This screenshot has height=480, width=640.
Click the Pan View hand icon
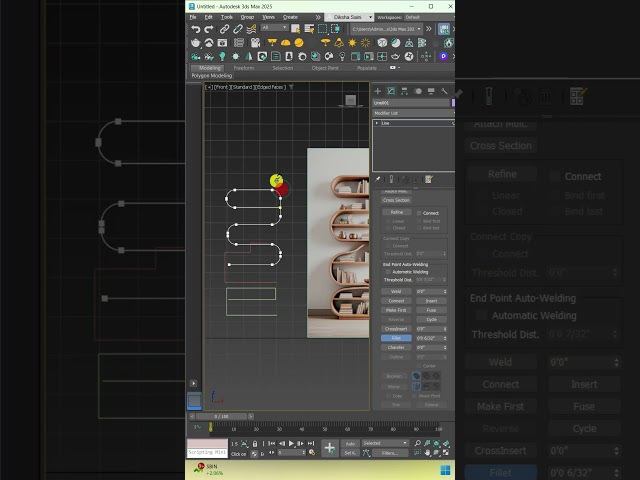click(x=427, y=453)
